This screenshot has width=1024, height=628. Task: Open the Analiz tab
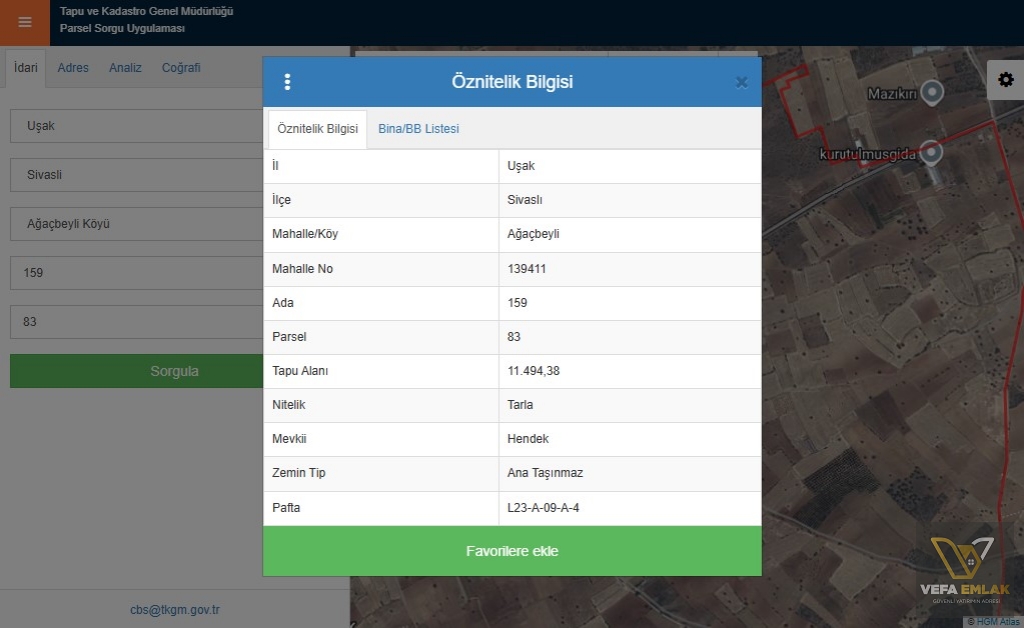125,68
